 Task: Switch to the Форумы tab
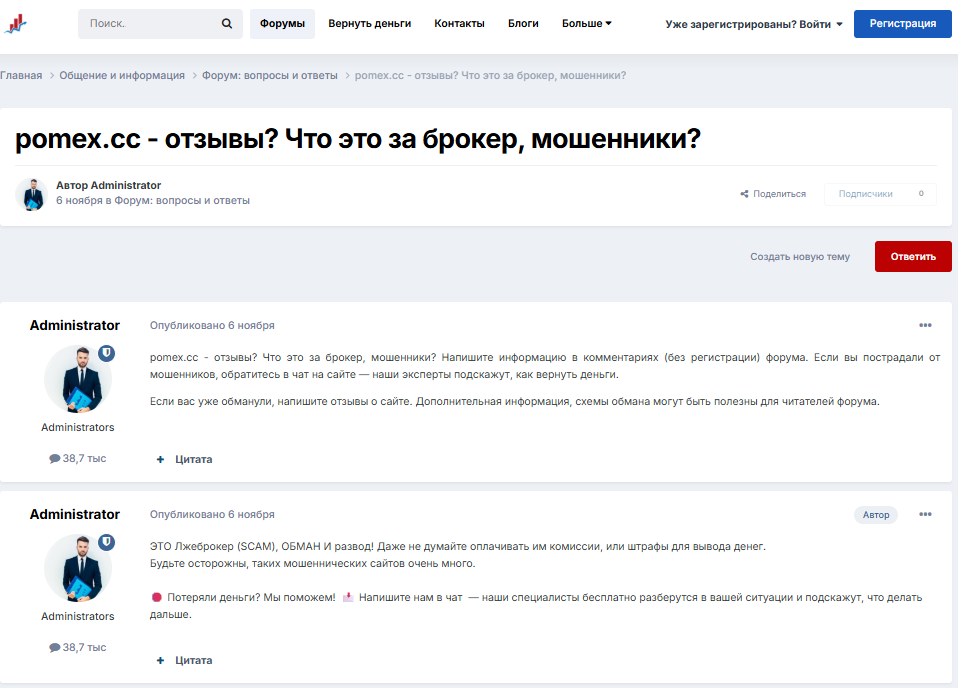(x=282, y=22)
